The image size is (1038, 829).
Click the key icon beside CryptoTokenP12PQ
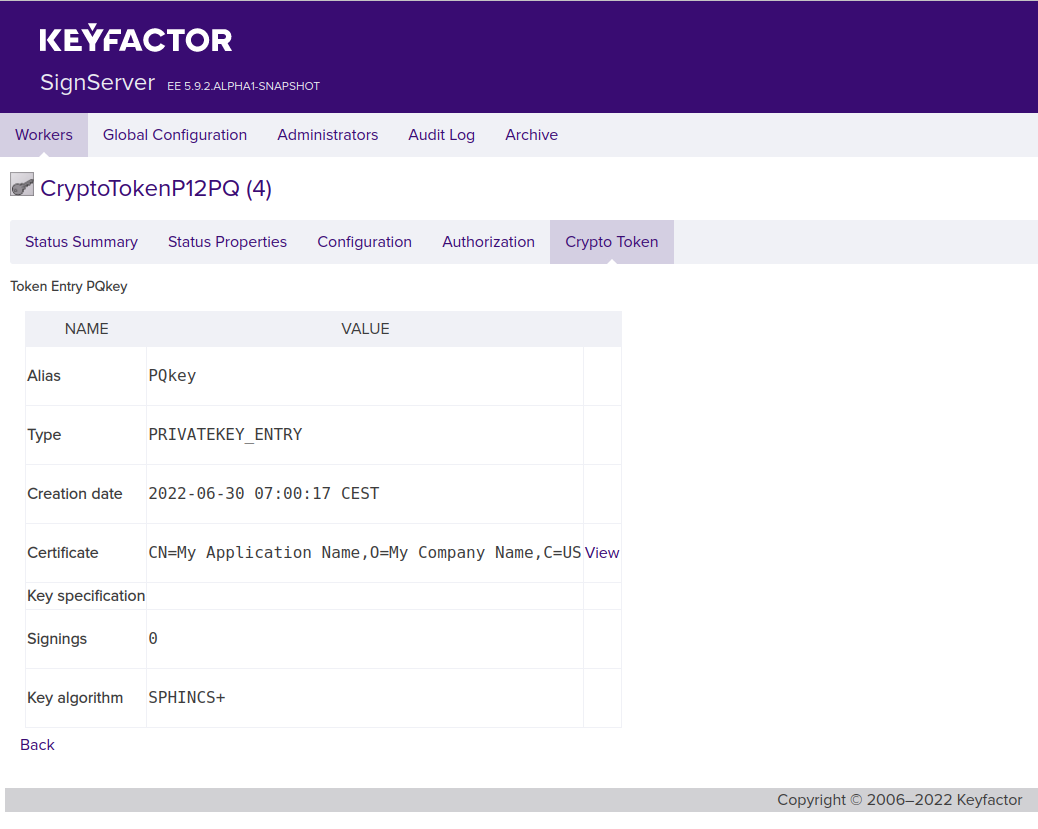pos(22,186)
